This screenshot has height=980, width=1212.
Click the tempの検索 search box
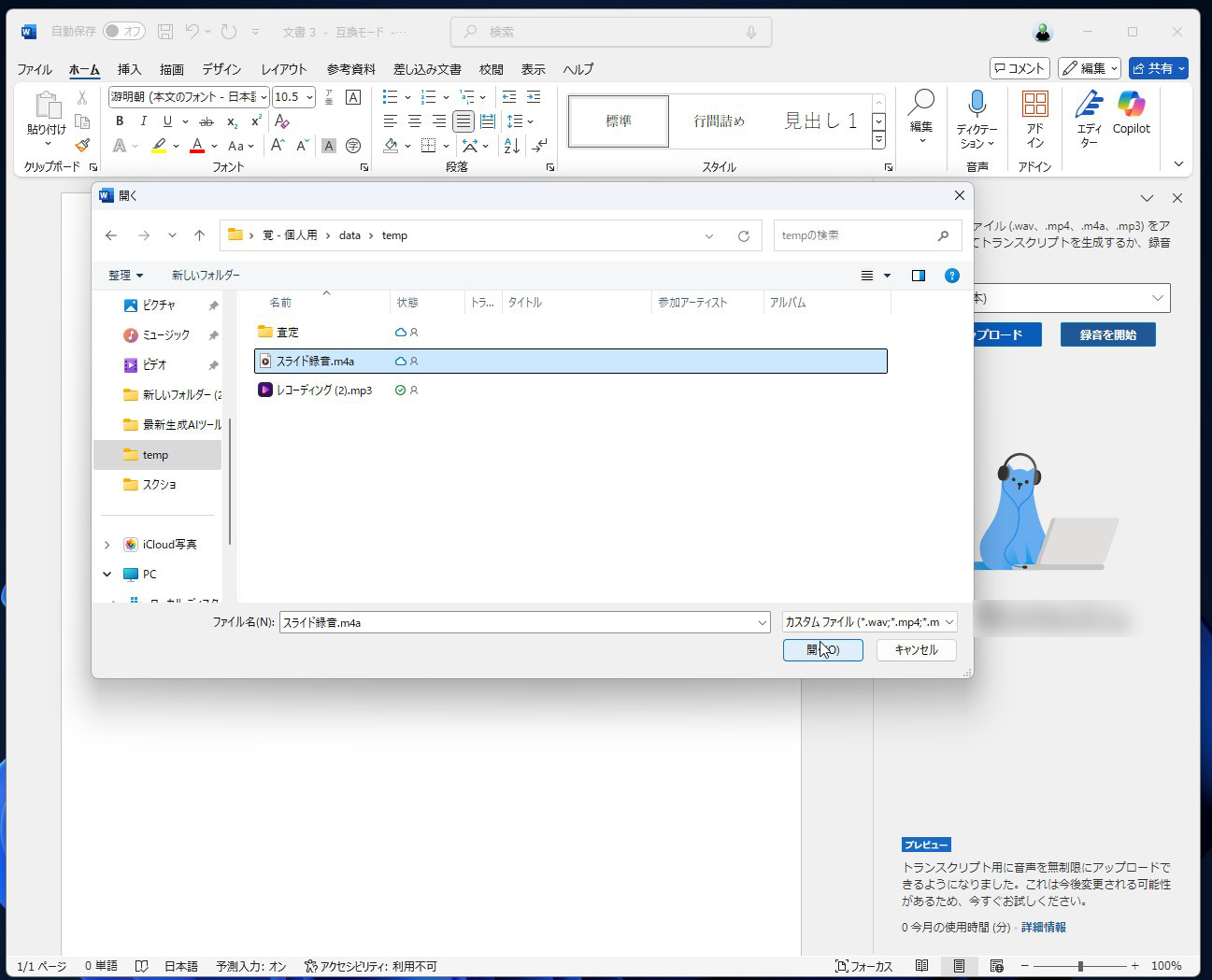(x=867, y=235)
